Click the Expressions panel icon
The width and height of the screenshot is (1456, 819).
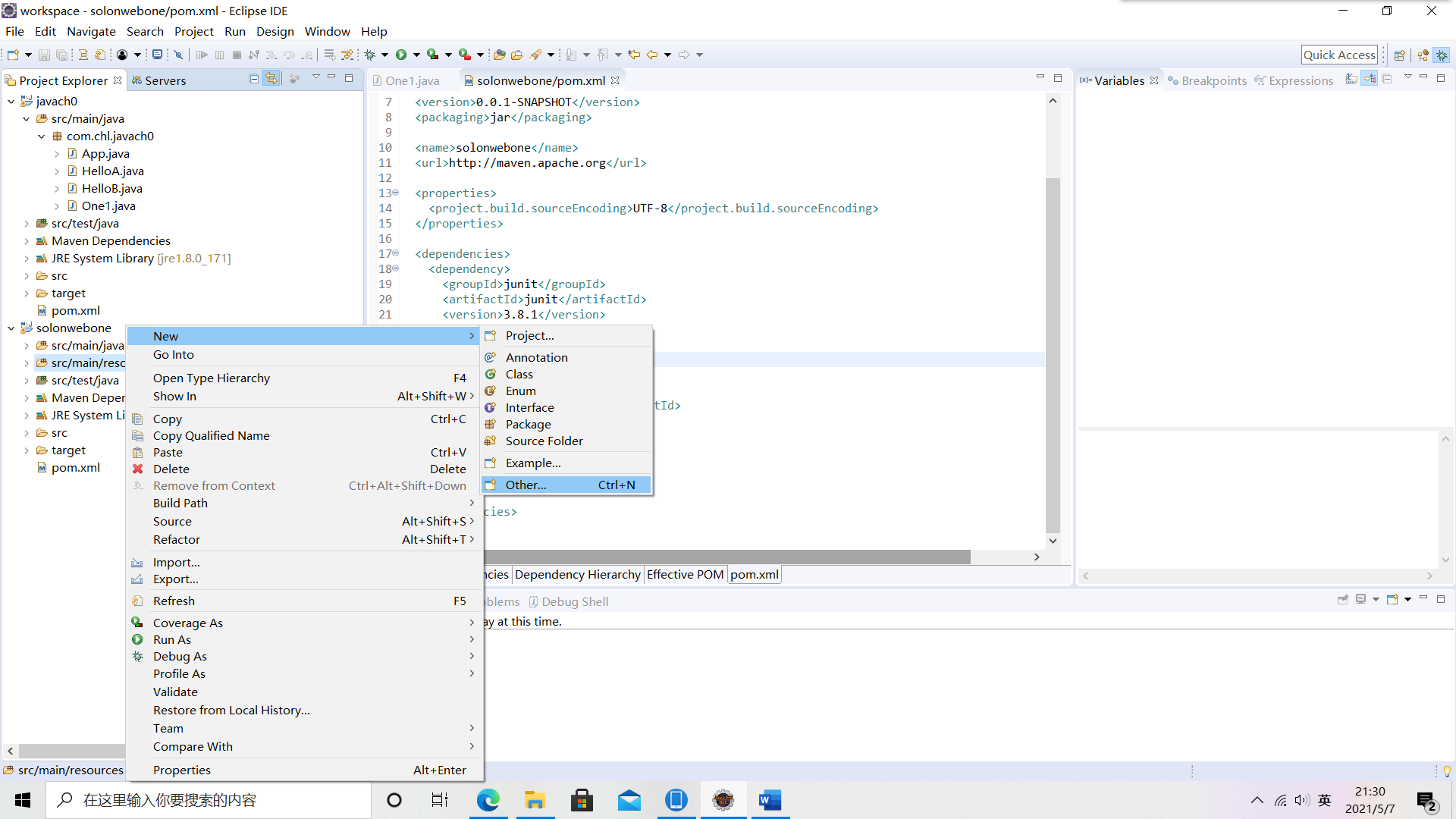(x=1261, y=80)
